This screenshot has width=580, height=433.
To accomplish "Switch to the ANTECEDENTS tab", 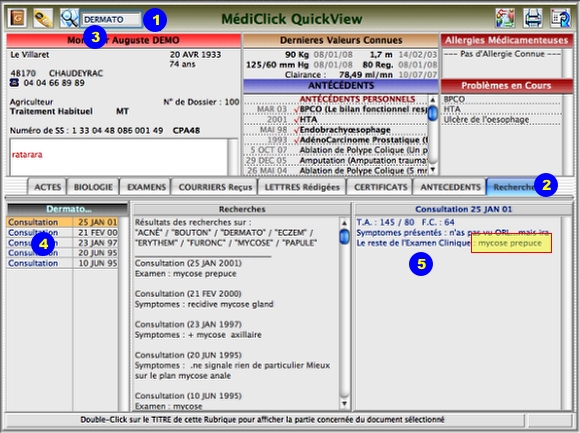I will coord(450,187).
